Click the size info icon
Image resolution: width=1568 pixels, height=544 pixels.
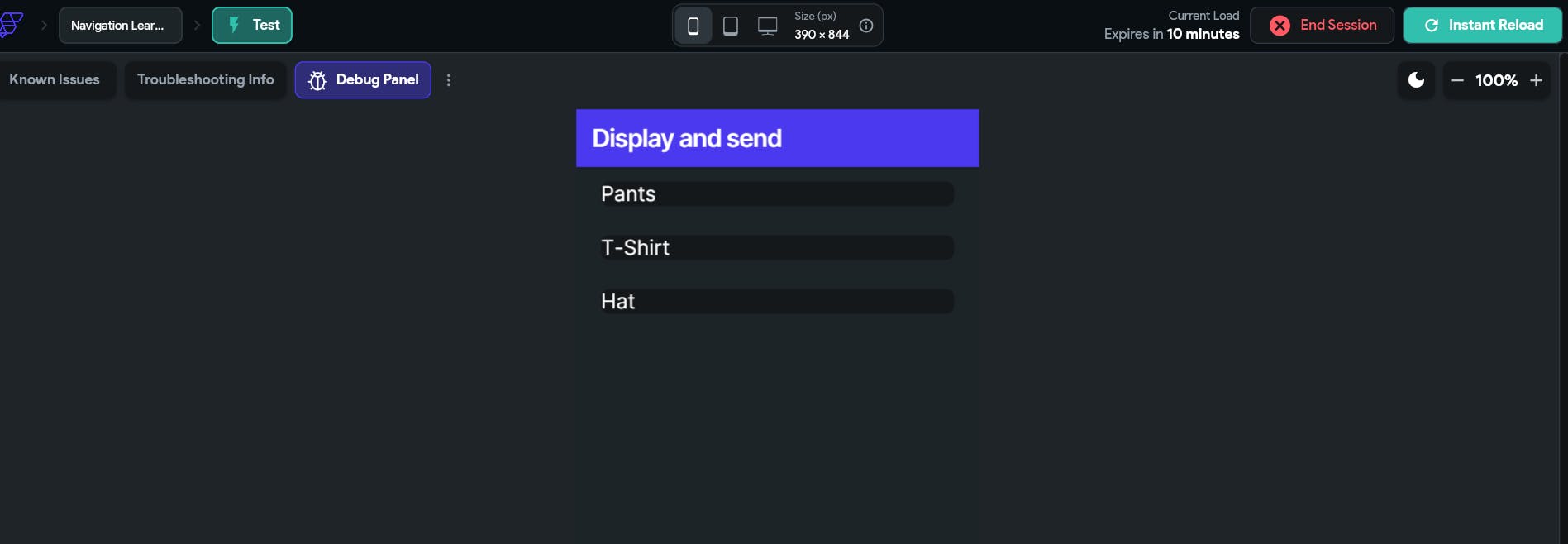tap(866, 26)
